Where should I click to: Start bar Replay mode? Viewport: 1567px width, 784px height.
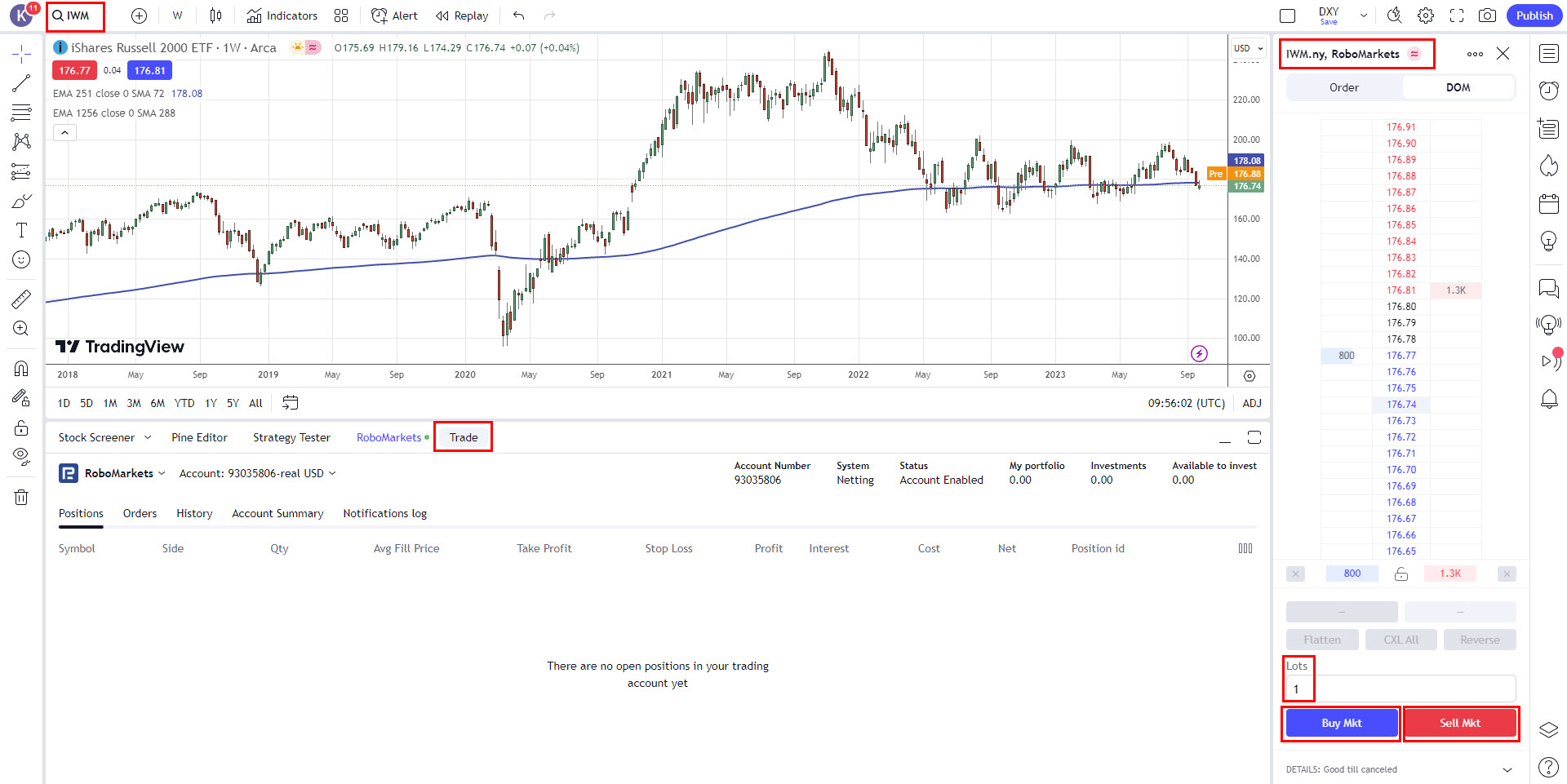[462, 16]
